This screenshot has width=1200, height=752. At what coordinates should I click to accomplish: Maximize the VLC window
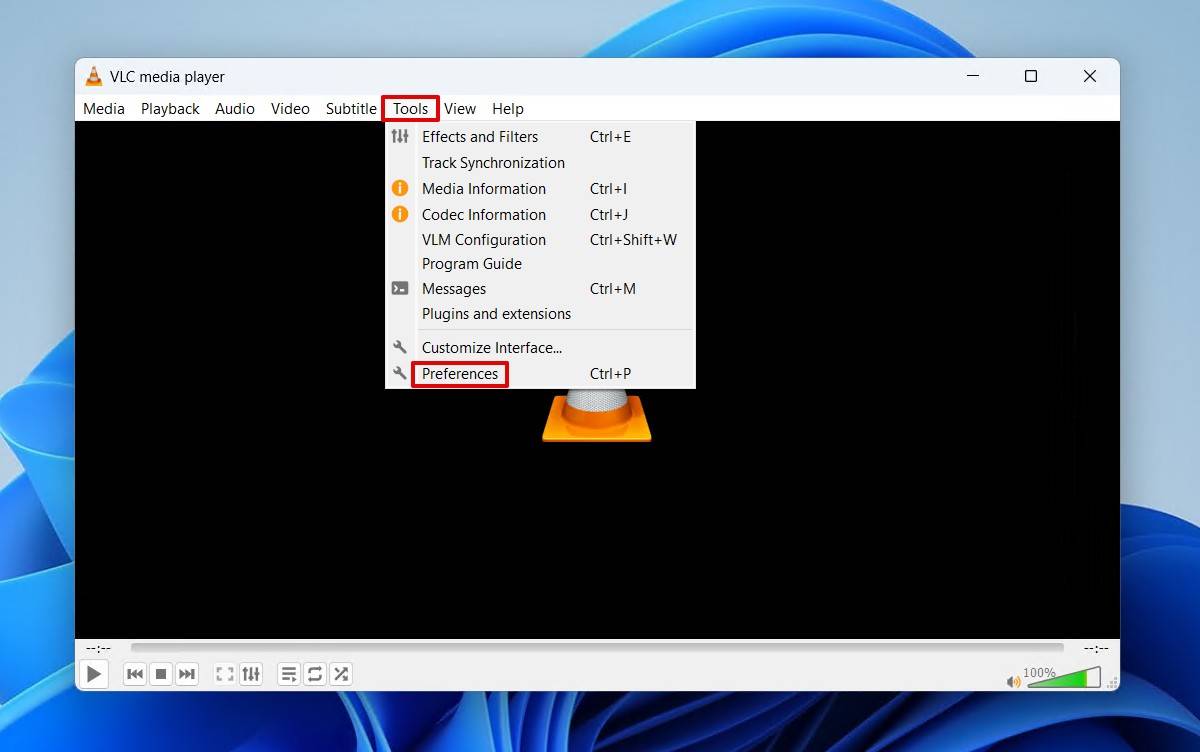tap(1031, 76)
